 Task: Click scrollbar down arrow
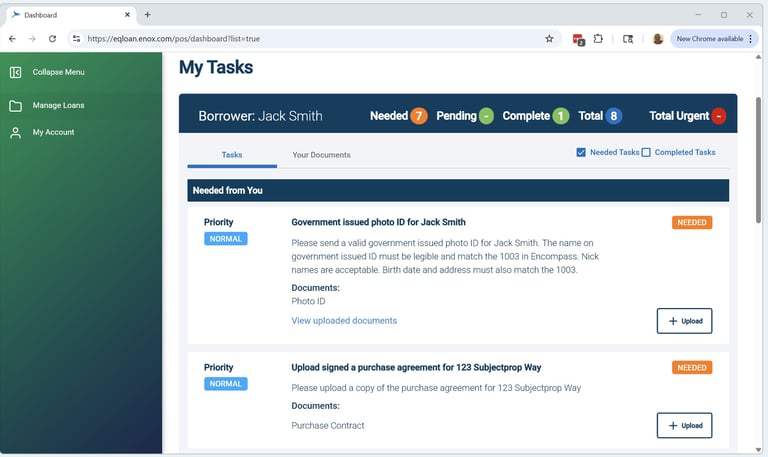pos(758,450)
